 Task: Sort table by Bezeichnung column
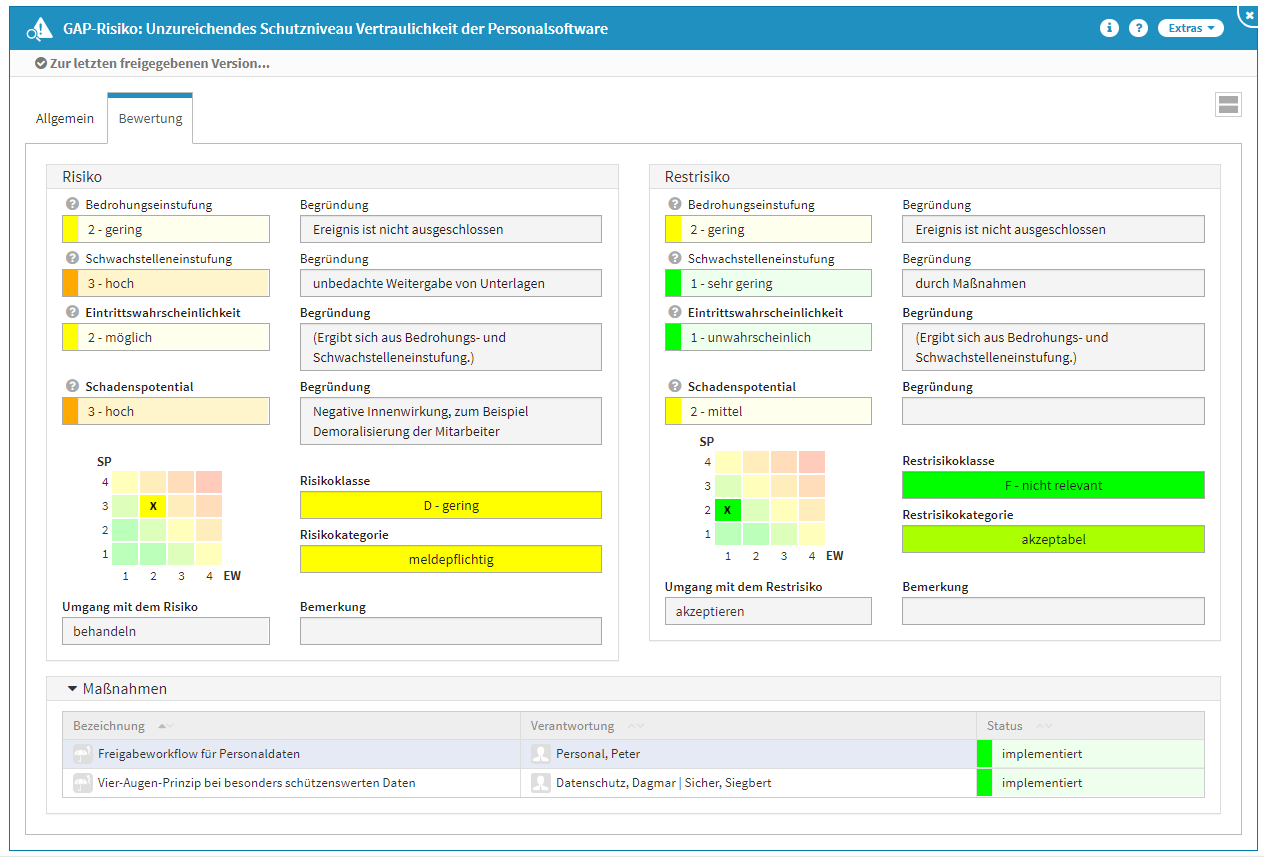coord(109,726)
